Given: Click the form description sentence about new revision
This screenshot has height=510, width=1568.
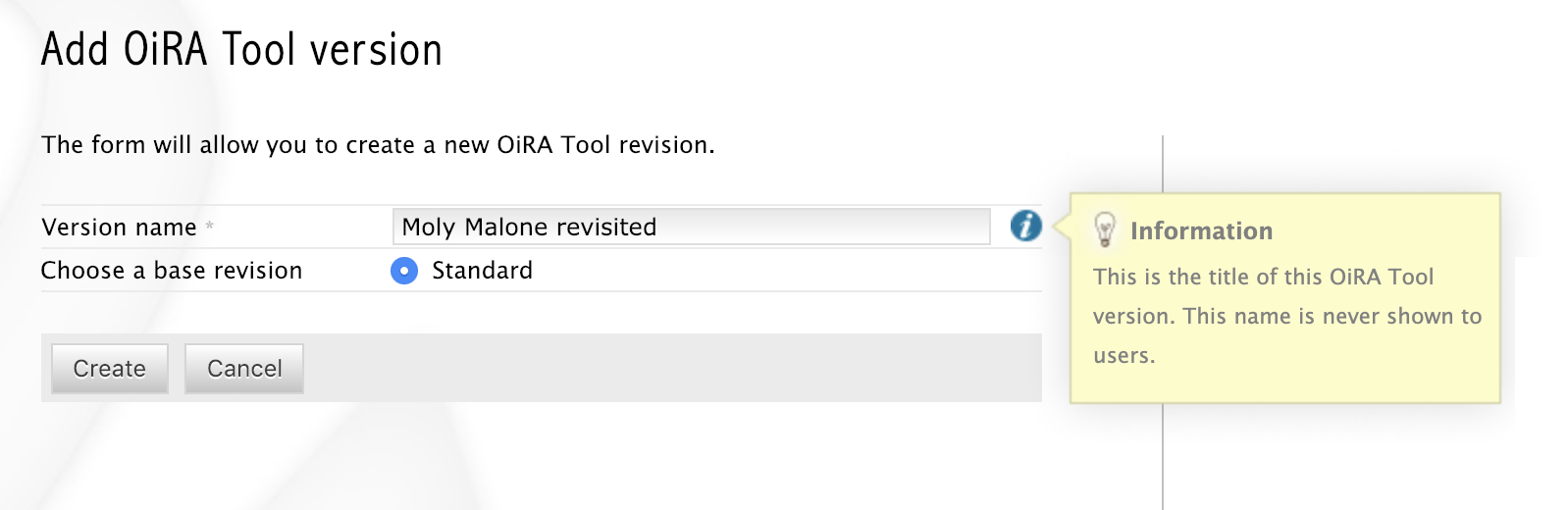Looking at the screenshot, I should (378, 145).
